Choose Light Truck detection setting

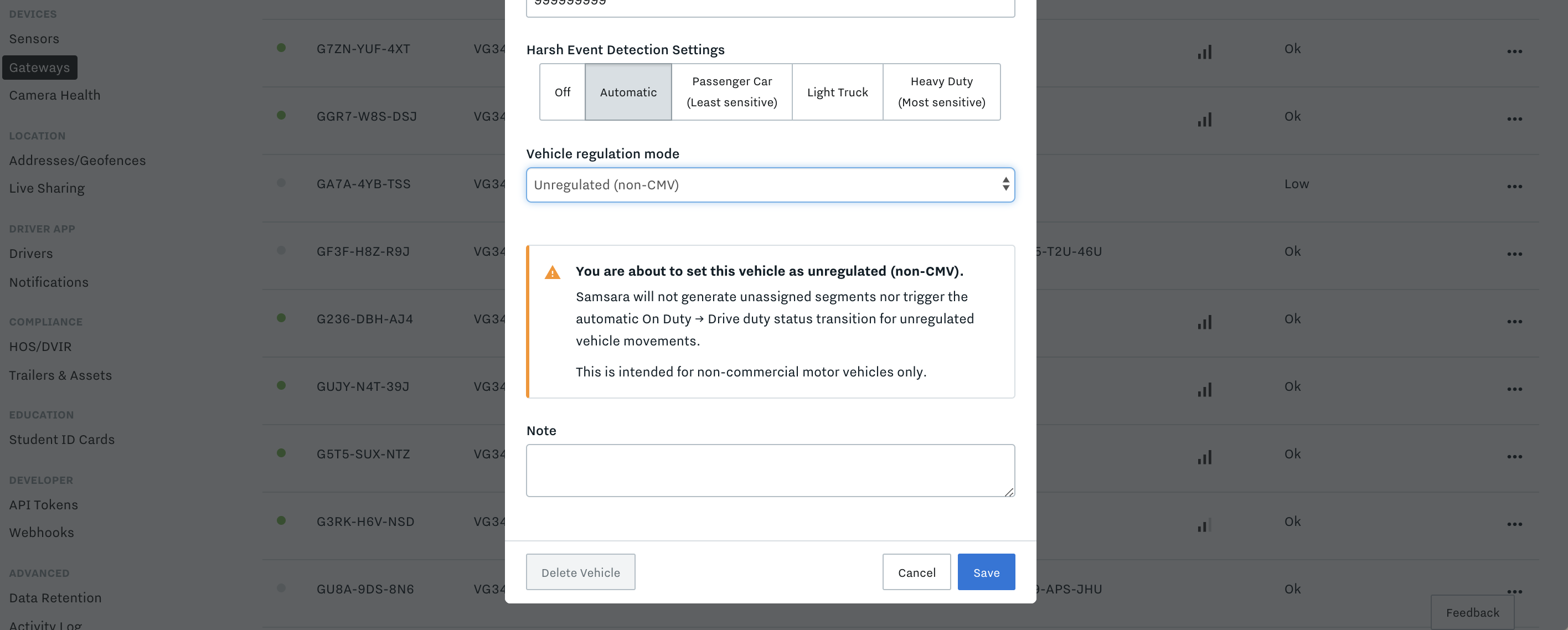click(x=838, y=92)
